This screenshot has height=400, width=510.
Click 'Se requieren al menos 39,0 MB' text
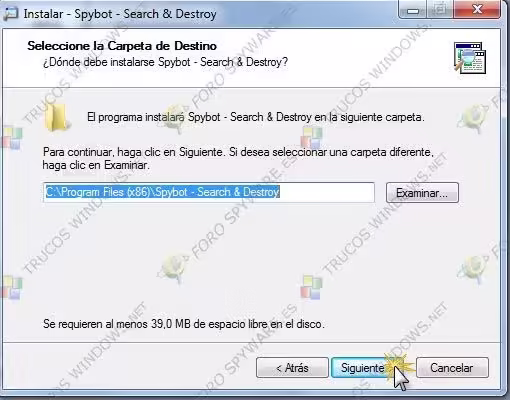point(184,324)
